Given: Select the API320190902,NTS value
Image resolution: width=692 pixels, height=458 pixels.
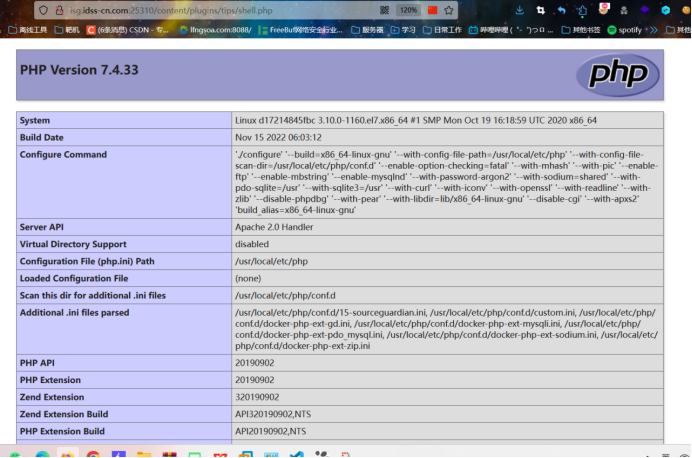Looking at the screenshot, I should [273, 414].
